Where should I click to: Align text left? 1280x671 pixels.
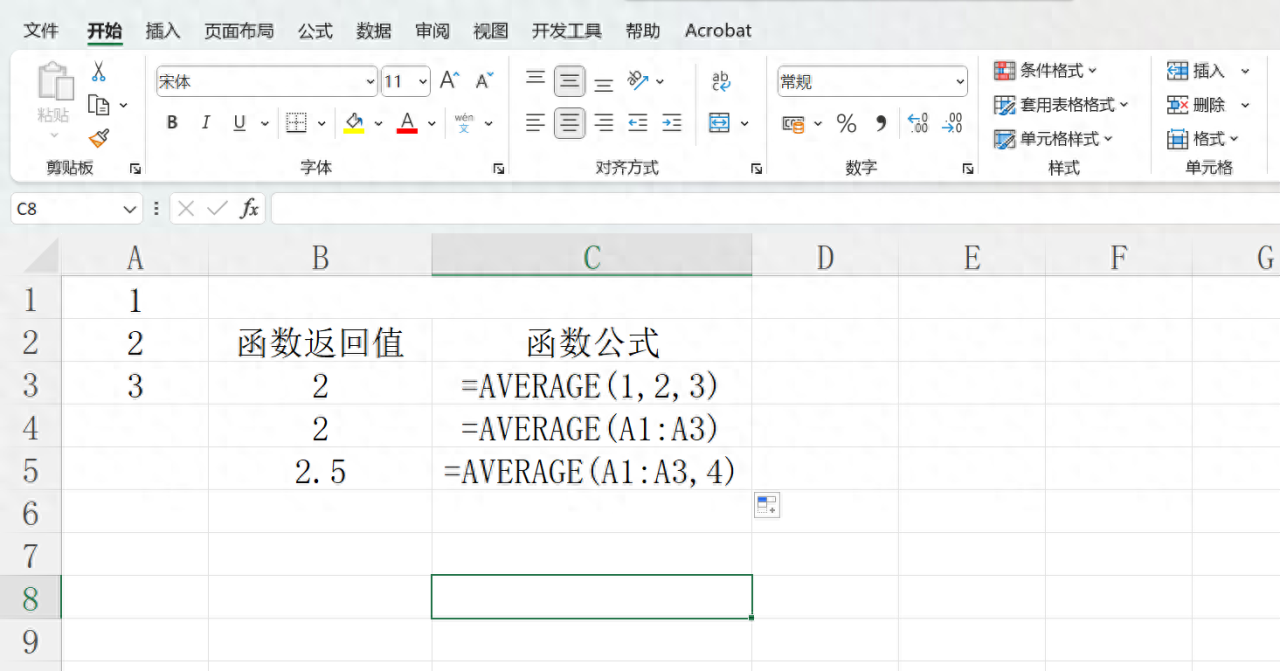(536, 123)
